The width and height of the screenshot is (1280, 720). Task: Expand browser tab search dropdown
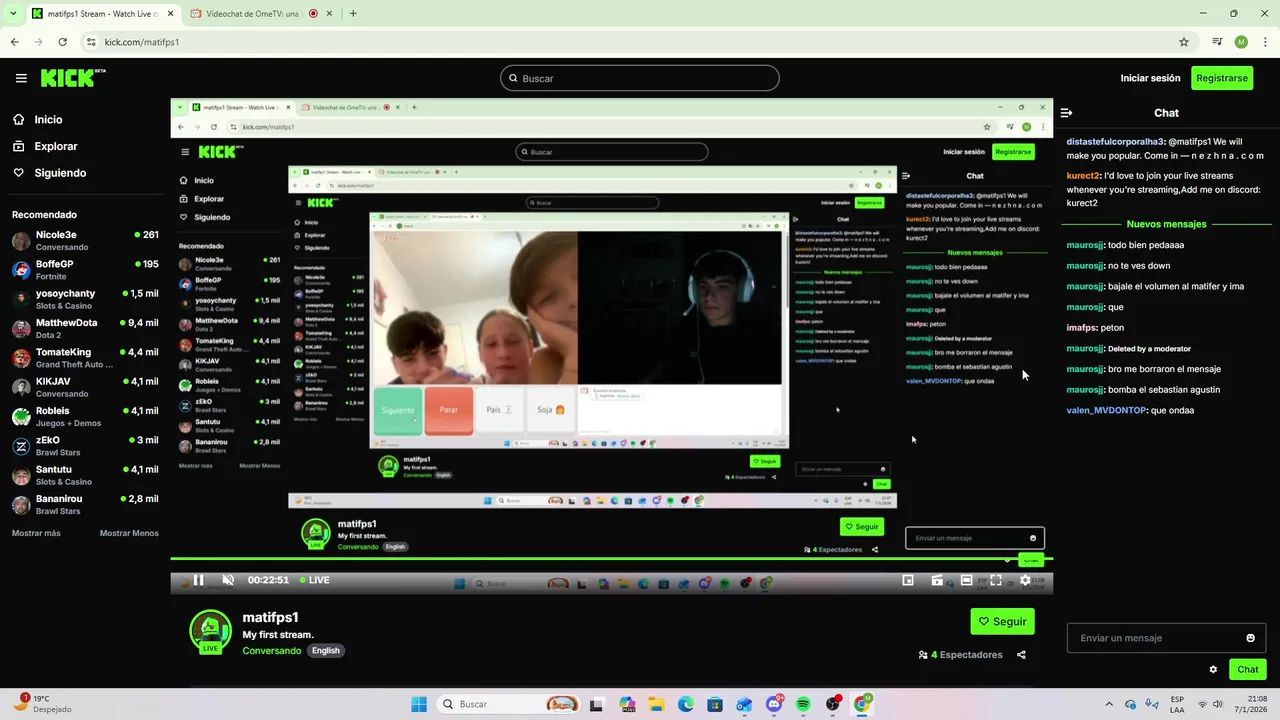coord(13,14)
